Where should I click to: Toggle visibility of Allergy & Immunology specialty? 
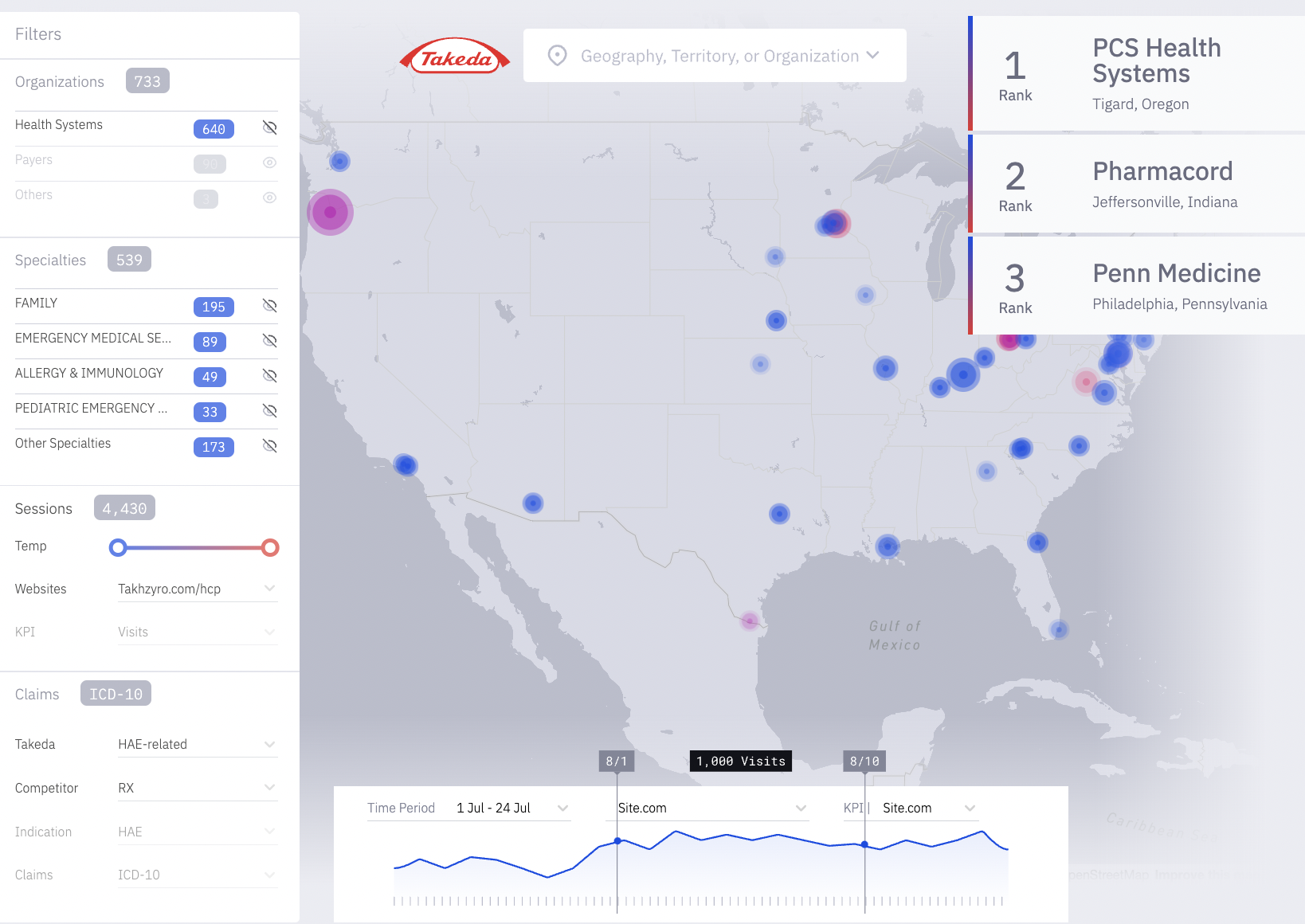270,376
